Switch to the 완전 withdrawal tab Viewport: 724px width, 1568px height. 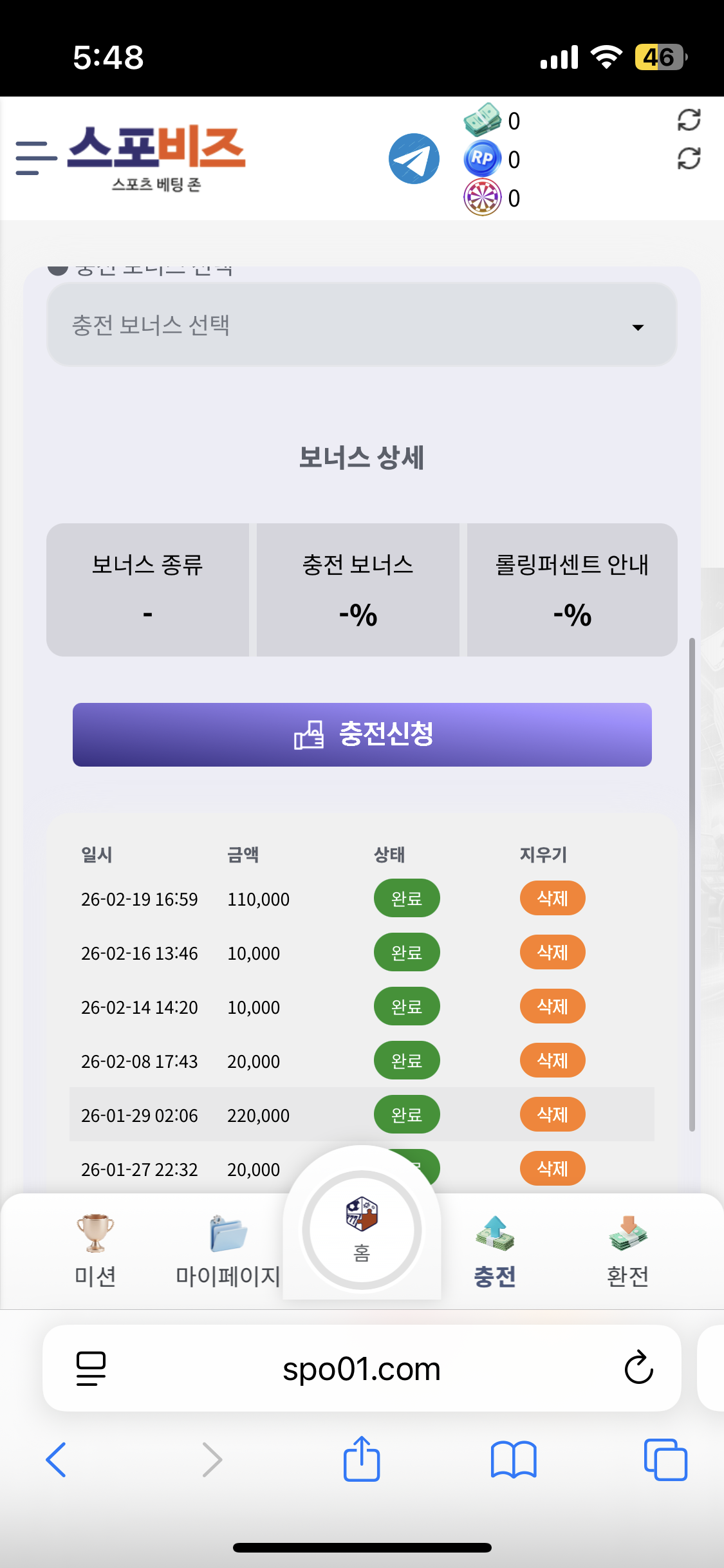[x=627, y=1250]
